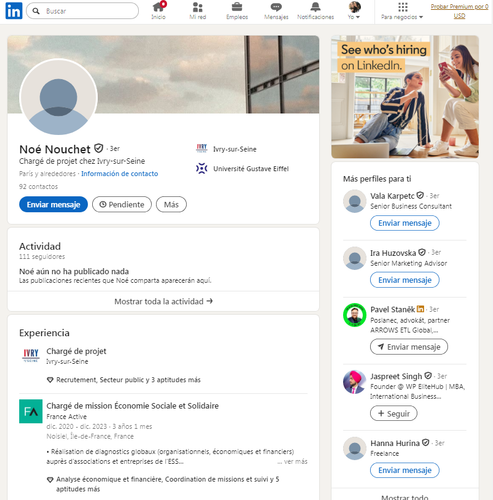Click Mostrar toda la actividad
The height and width of the screenshot is (500, 493).
click(x=163, y=301)
